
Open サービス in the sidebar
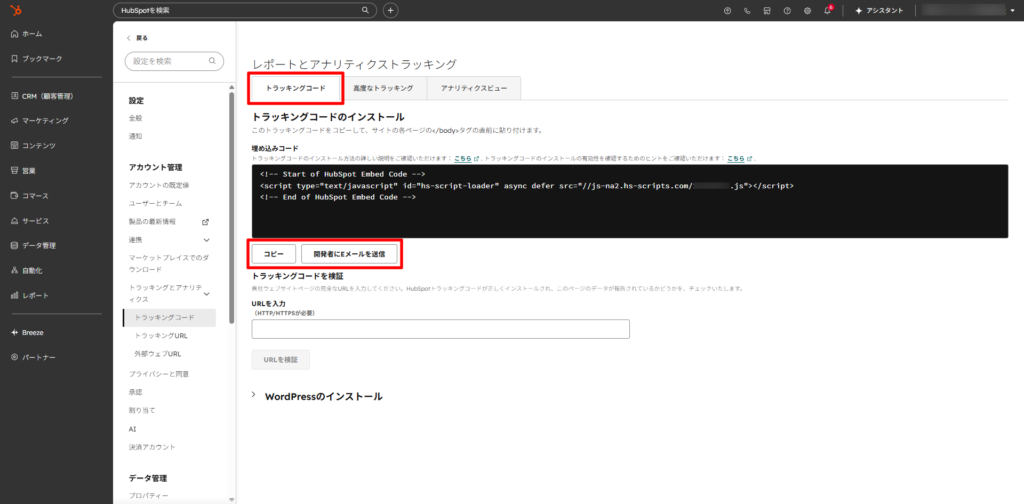point(30,221)
